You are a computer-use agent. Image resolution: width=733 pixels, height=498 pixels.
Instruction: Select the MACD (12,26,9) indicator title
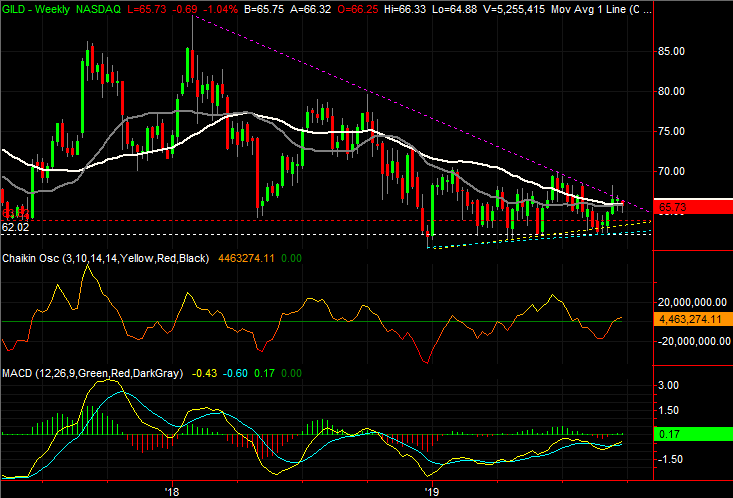pos(93,373)
